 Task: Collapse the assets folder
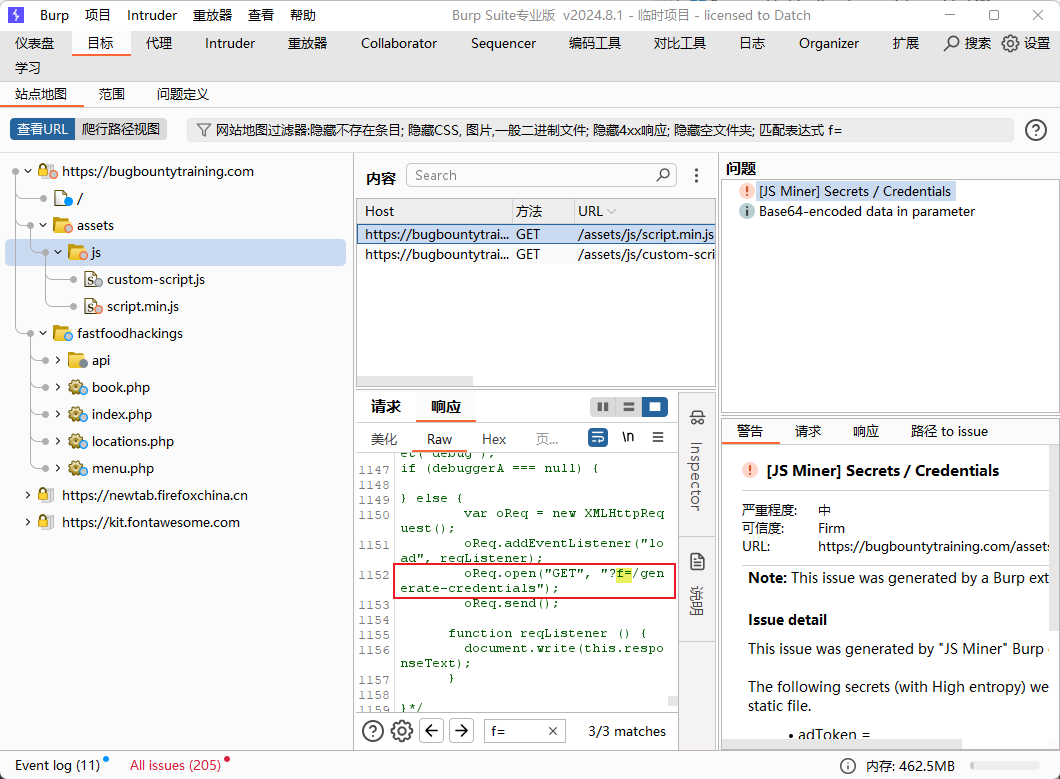pos(43,225)
